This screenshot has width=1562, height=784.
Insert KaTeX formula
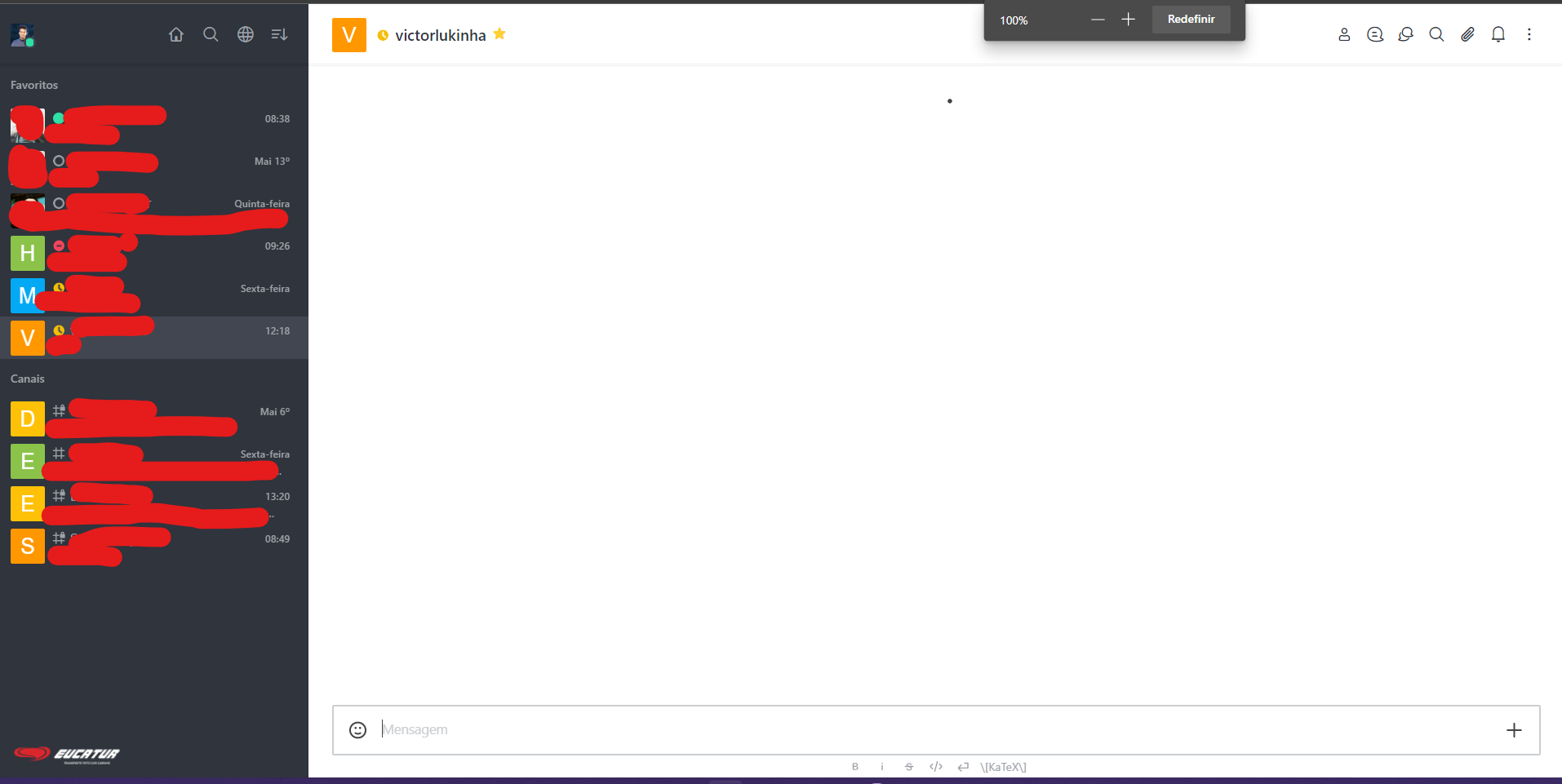point(1003,767)
